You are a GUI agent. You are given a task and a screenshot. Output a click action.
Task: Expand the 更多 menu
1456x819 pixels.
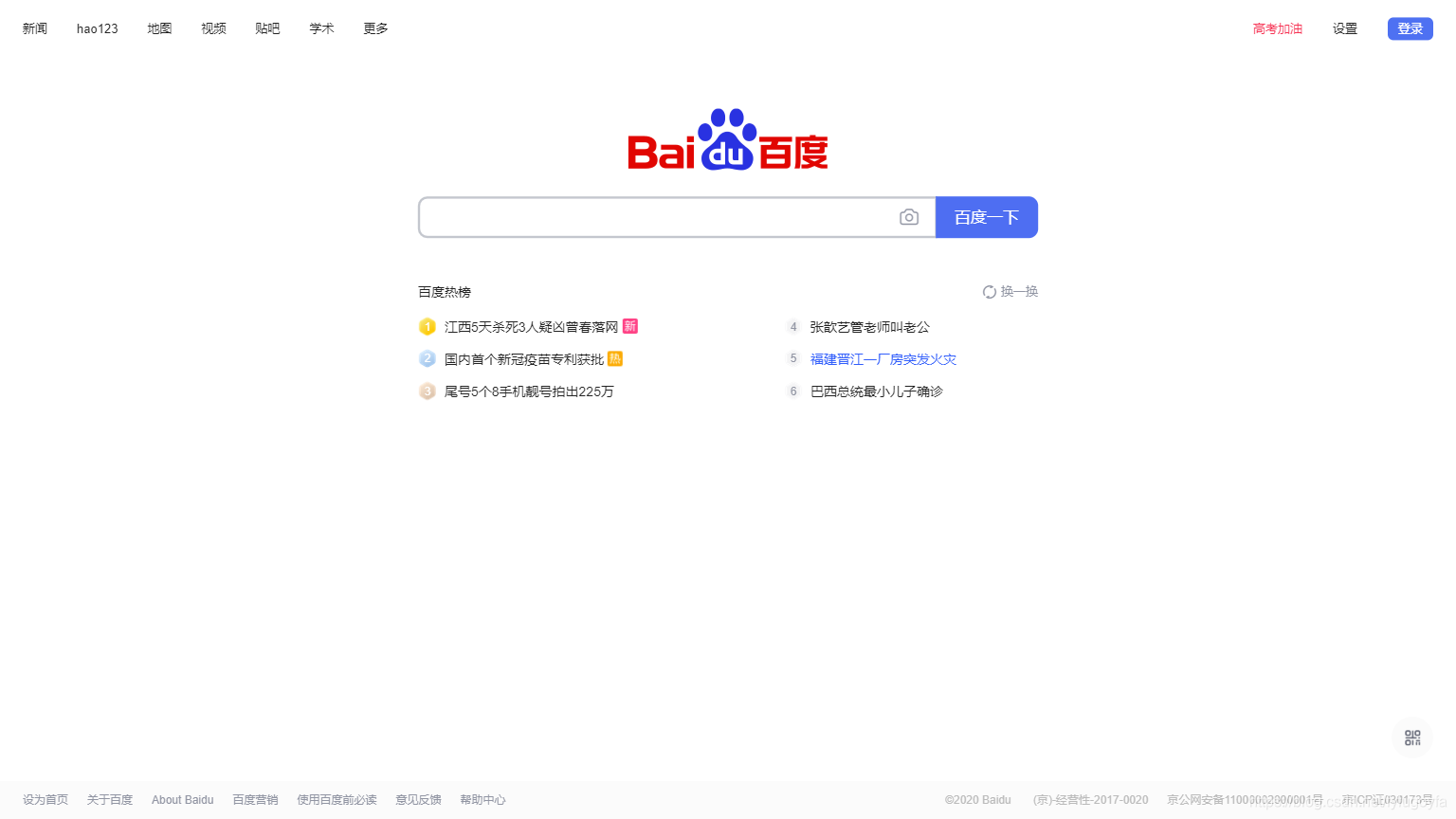pos(375,28)
